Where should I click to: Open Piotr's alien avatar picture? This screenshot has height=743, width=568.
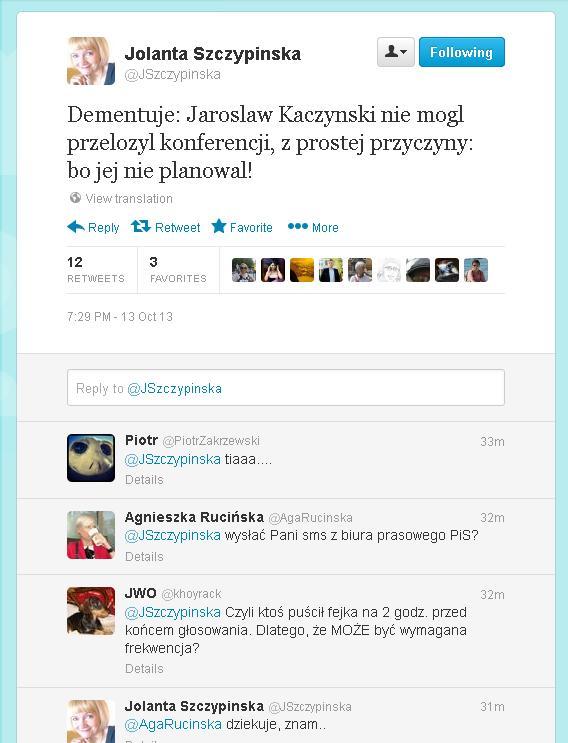91,458
